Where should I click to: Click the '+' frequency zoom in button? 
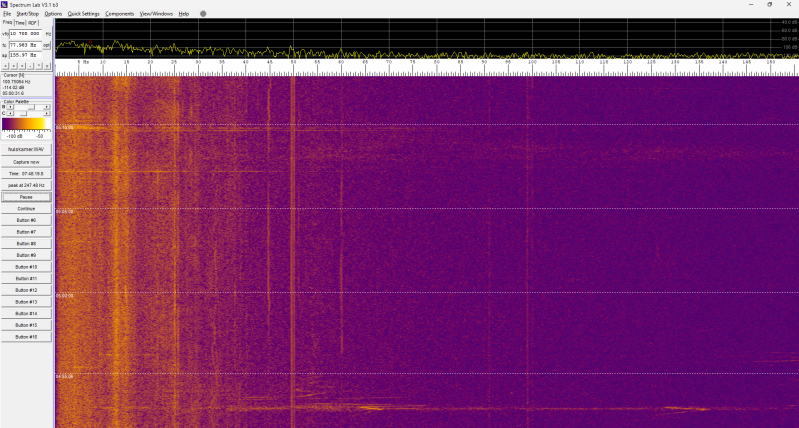[22, 66]
